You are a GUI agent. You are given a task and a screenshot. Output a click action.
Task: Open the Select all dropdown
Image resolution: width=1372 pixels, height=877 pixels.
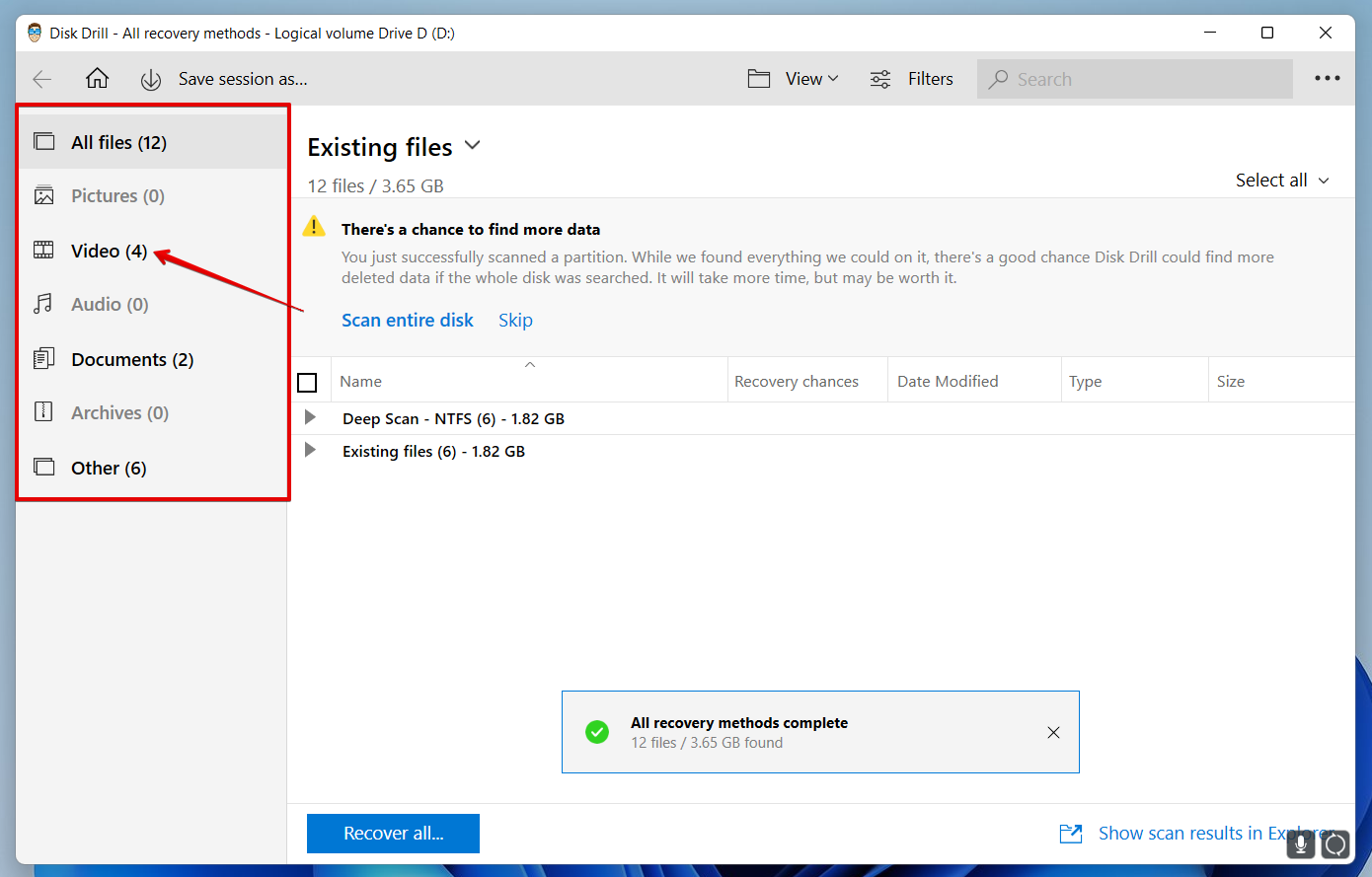click(x=1283, y=181)
